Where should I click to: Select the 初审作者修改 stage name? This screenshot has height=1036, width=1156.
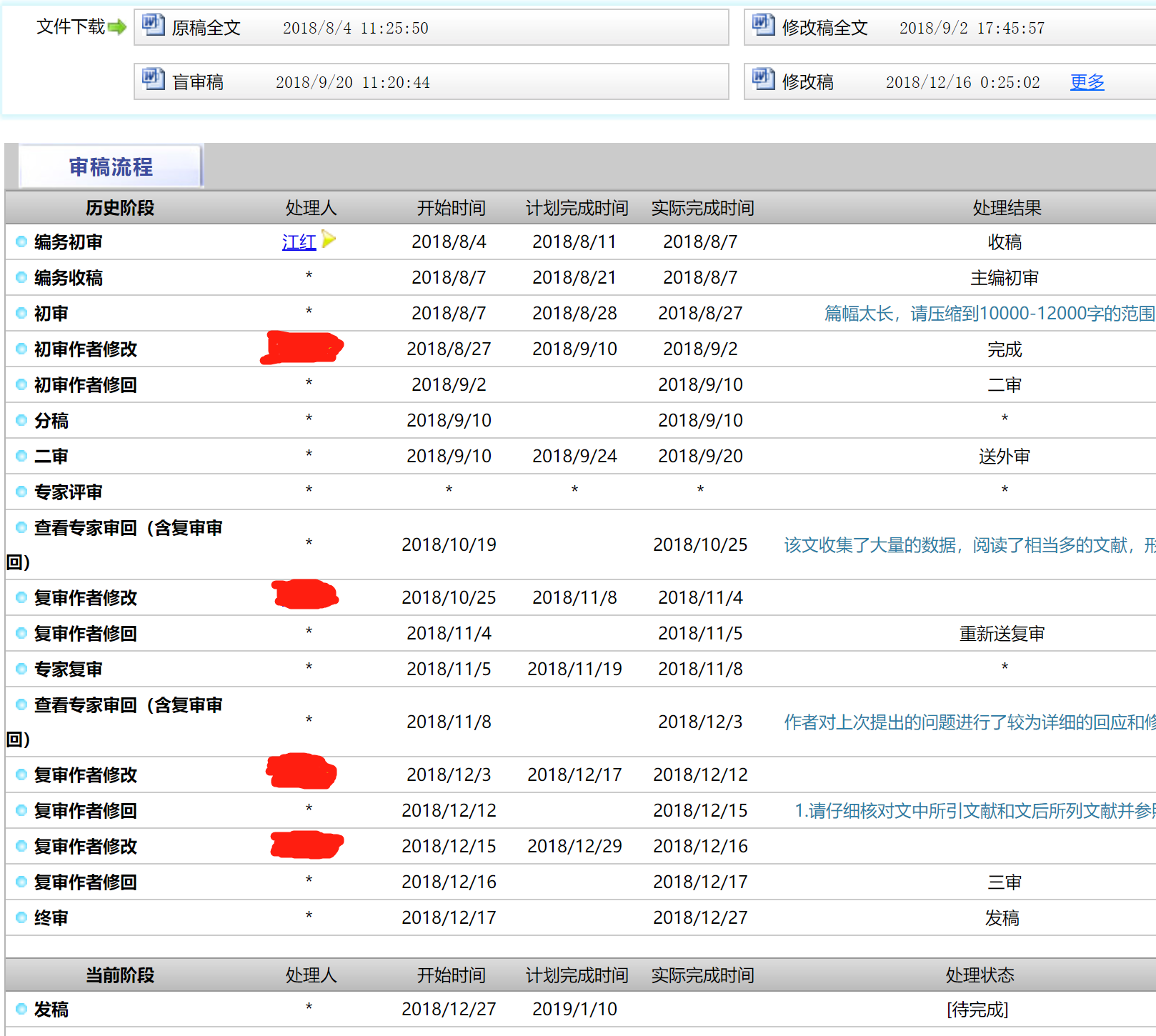click(x=86, y=349)
